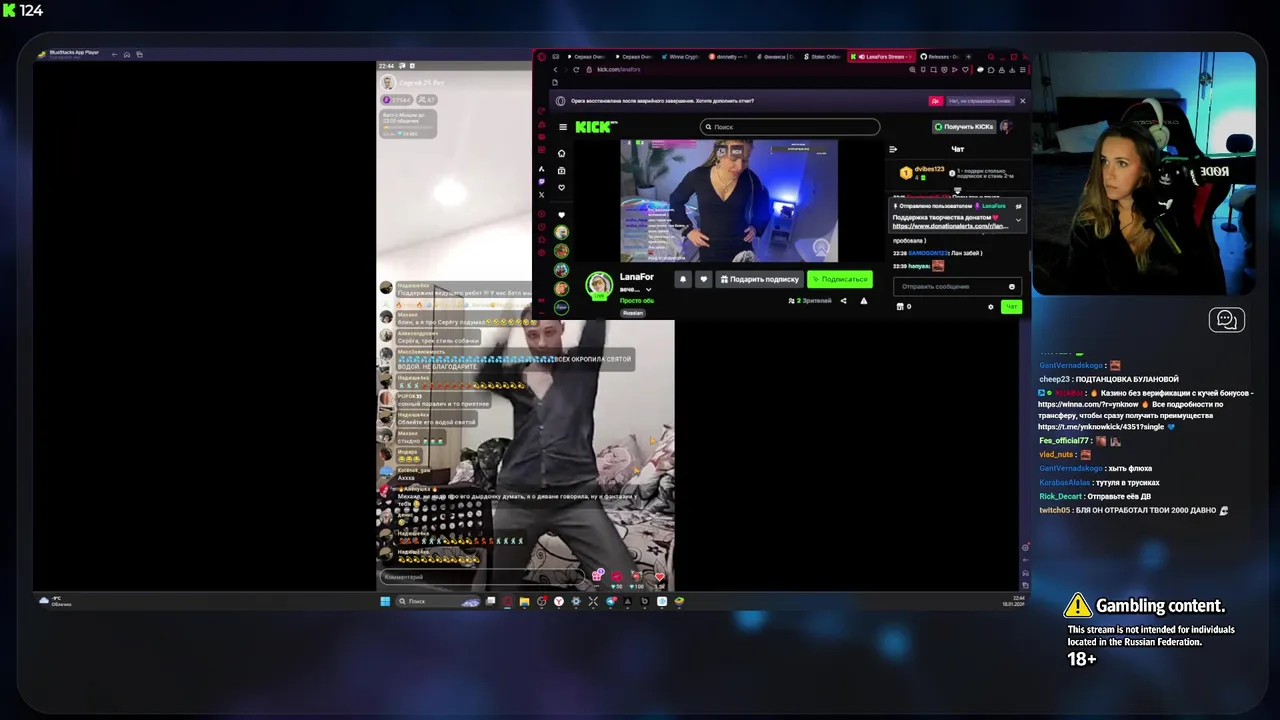
Task: Click the Kick video player
Action: (x=729, y=201)
